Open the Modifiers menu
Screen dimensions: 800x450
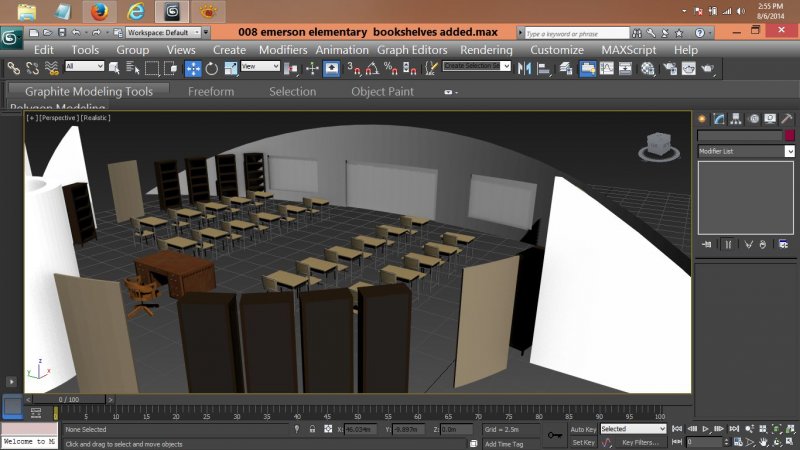point(283,50)
